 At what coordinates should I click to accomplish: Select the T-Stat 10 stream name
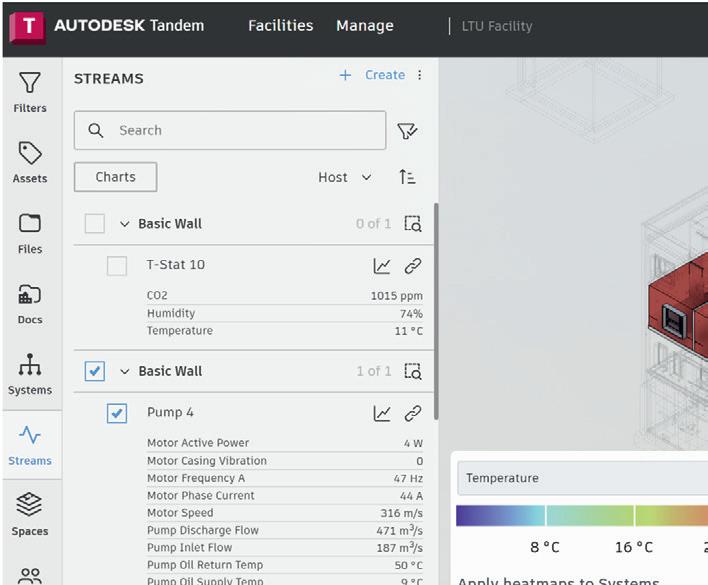[x=176, y=265]
